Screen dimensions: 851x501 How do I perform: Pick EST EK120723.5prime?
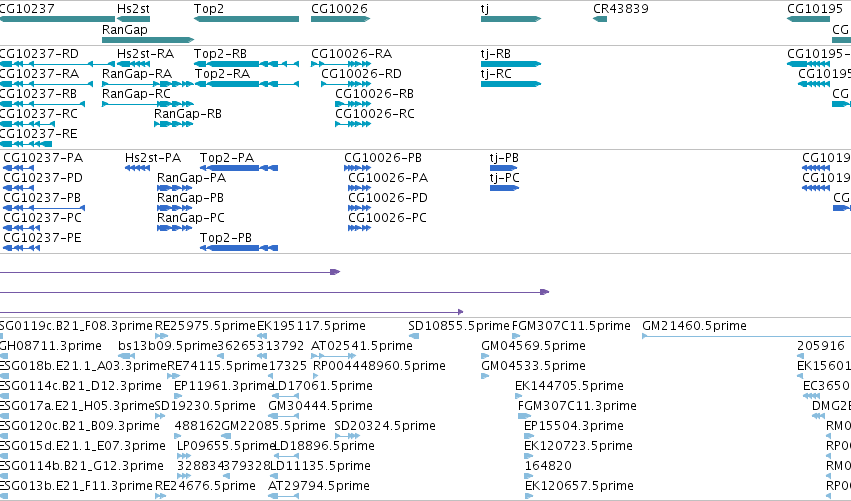point(578,446)
